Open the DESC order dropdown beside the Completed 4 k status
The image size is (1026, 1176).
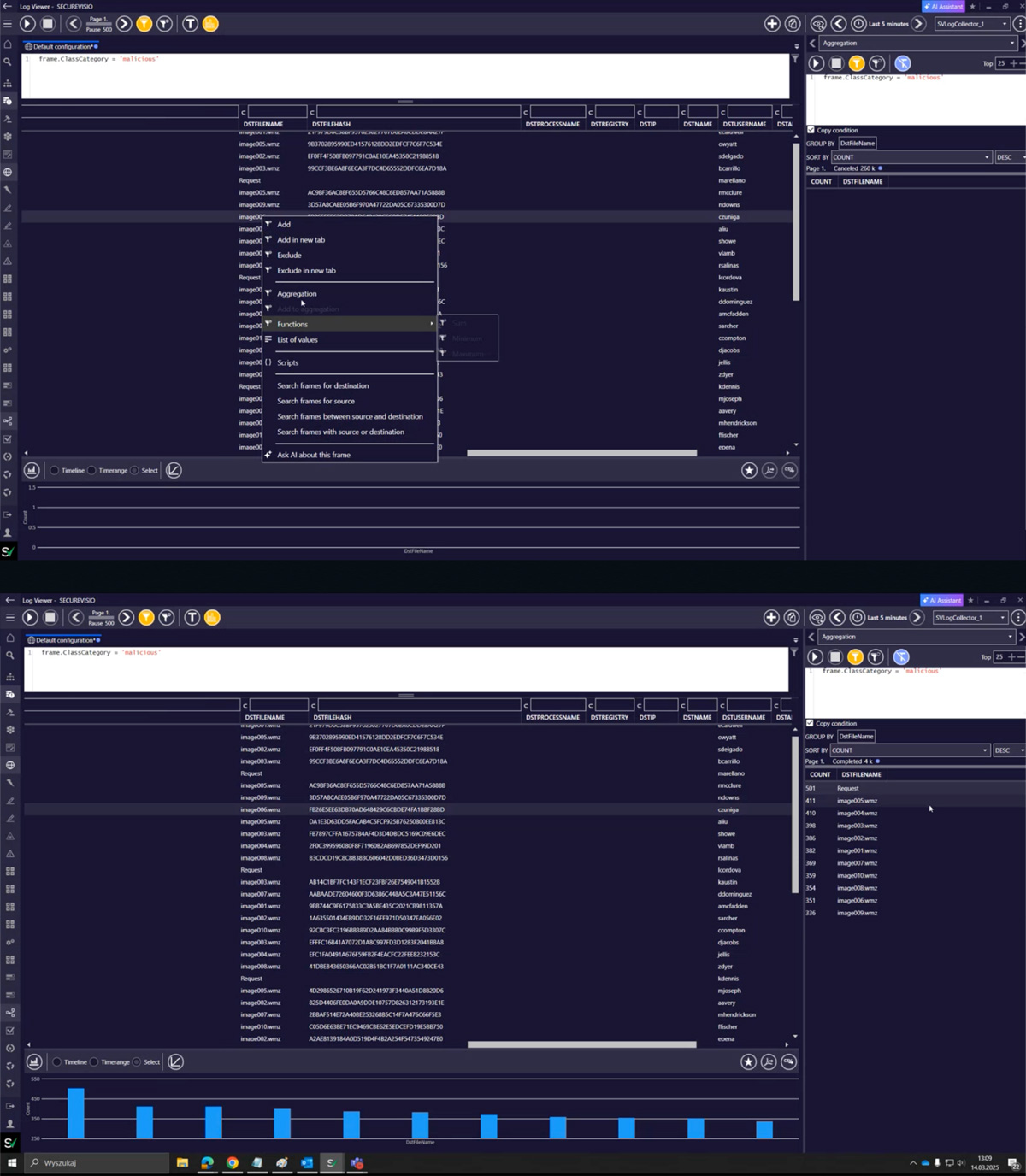1010,750
